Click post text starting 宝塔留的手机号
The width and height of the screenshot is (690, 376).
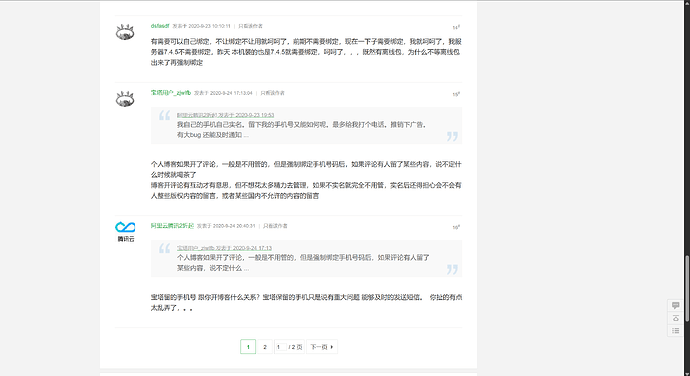click(x=306, y=302)
